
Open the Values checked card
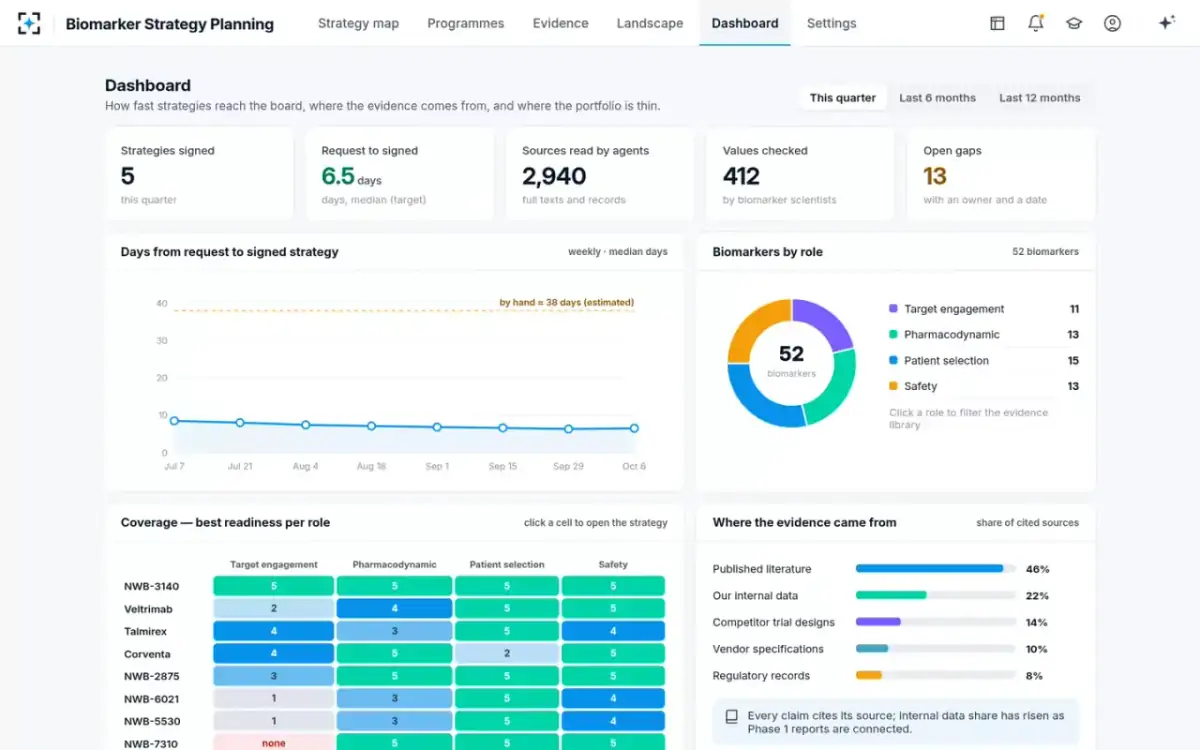[x=800, y=174]
